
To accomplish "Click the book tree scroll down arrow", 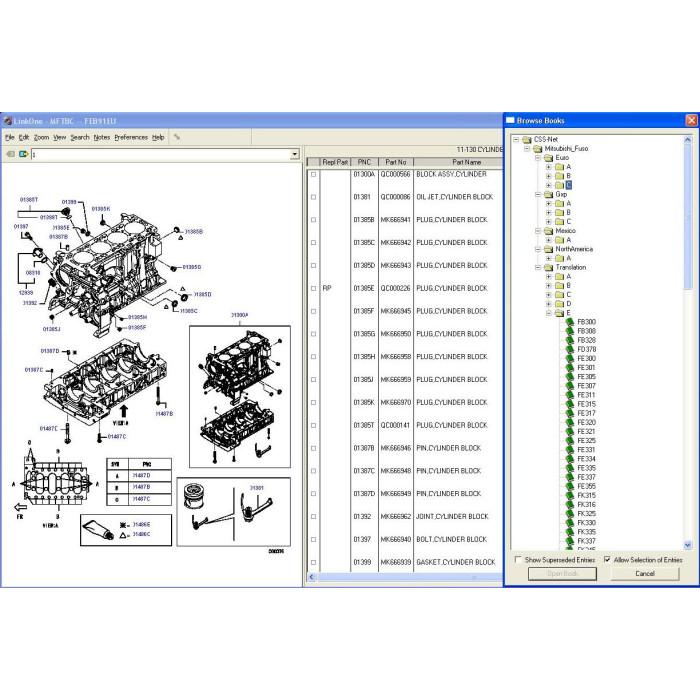I will click(688, 545).
